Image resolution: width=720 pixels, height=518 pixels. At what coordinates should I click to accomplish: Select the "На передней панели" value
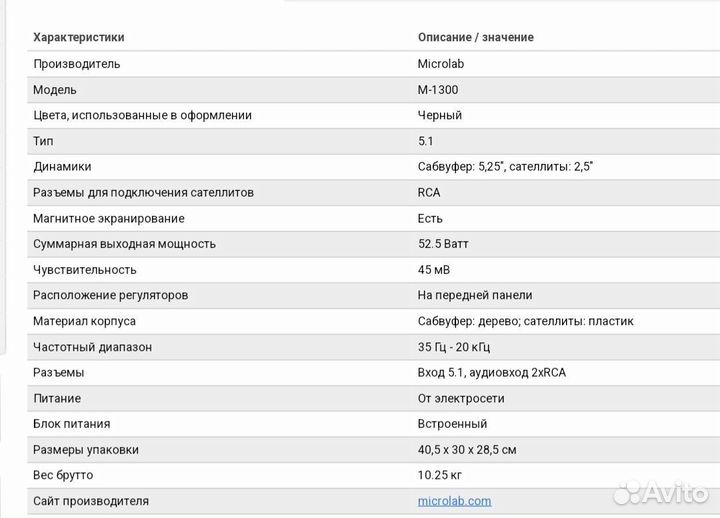[475, 295]
